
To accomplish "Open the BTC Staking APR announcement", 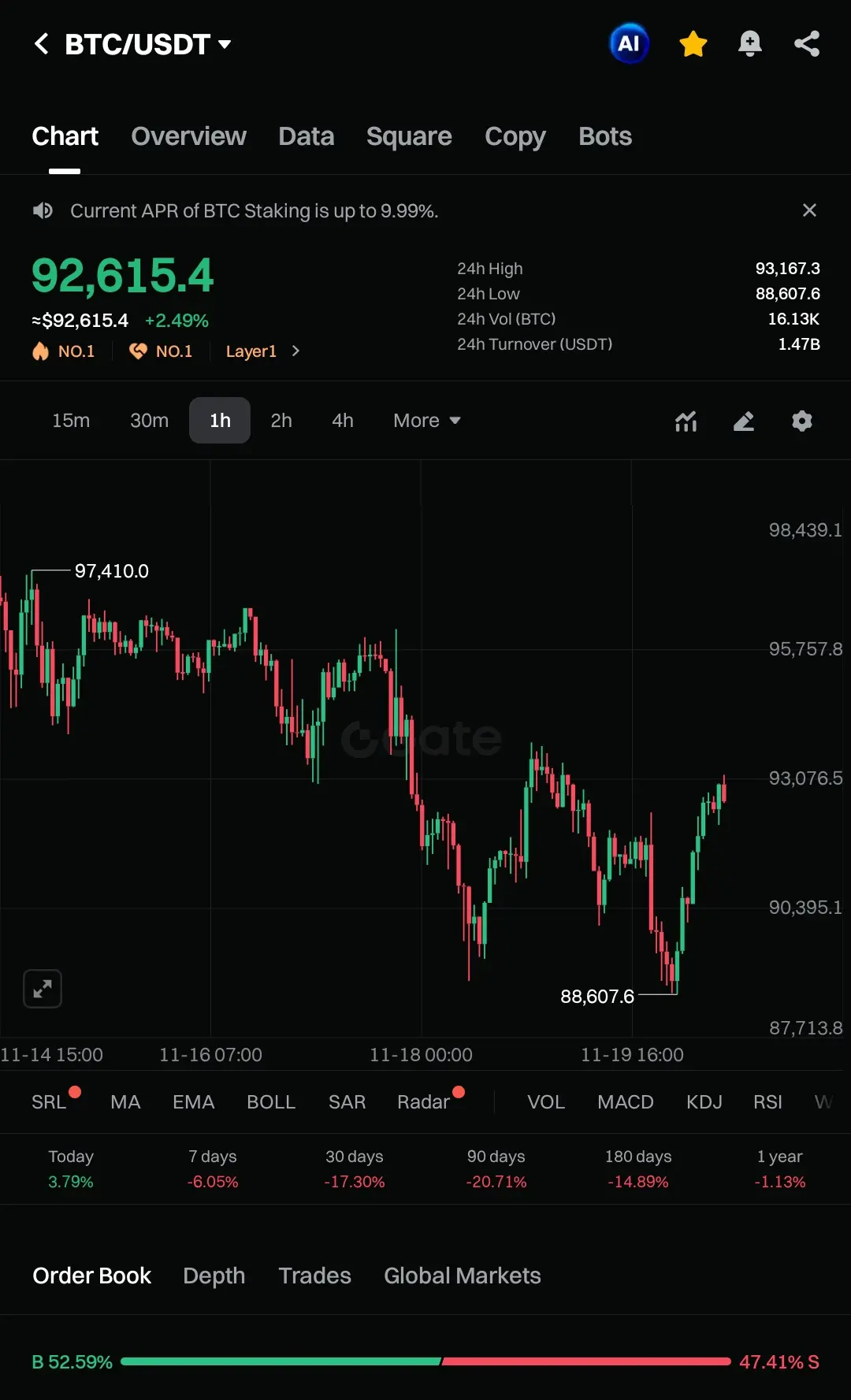I will tap(254, 211).
